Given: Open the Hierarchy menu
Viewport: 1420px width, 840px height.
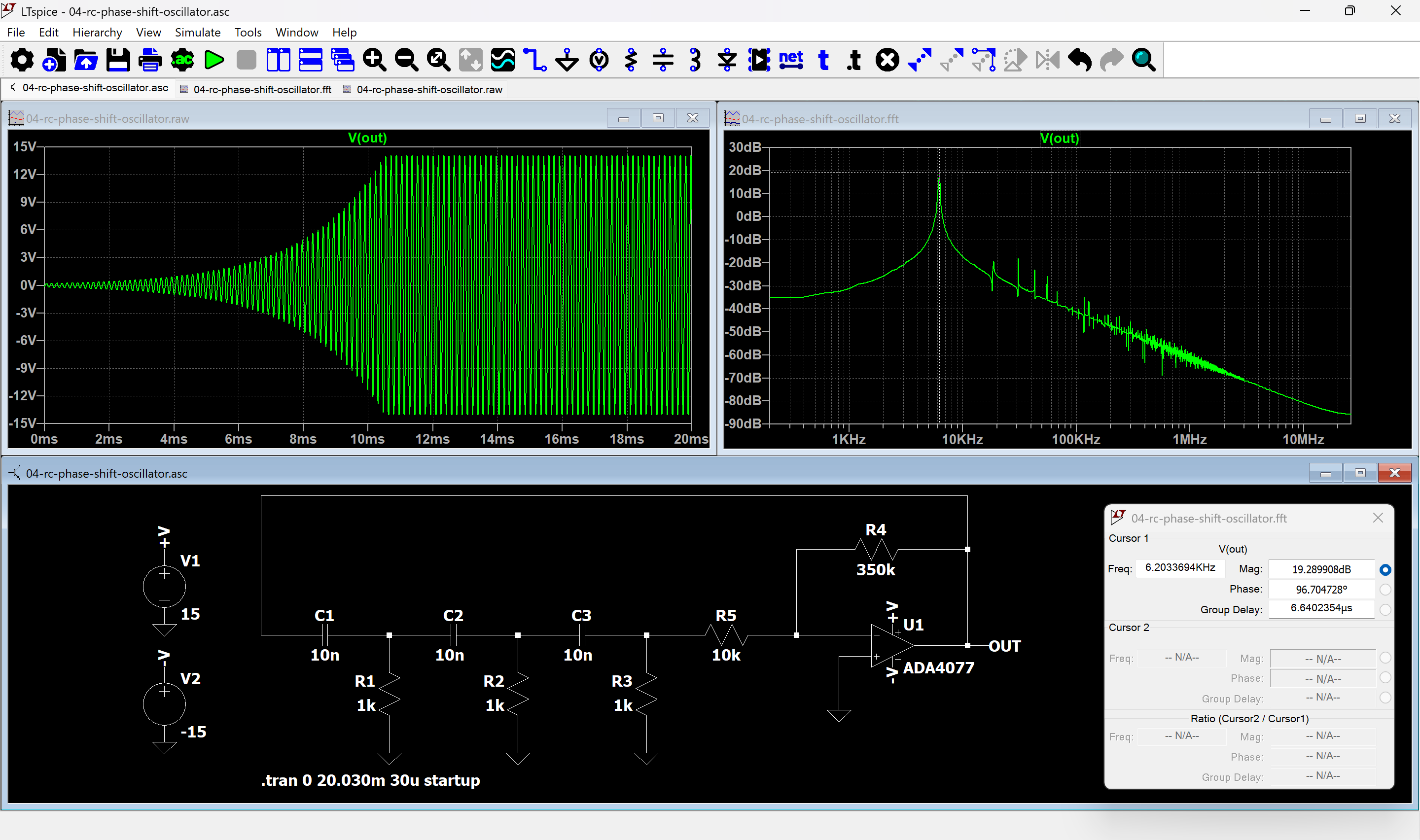Looking at the screenshot, I should pyautogui.click(x=97, y=32).
